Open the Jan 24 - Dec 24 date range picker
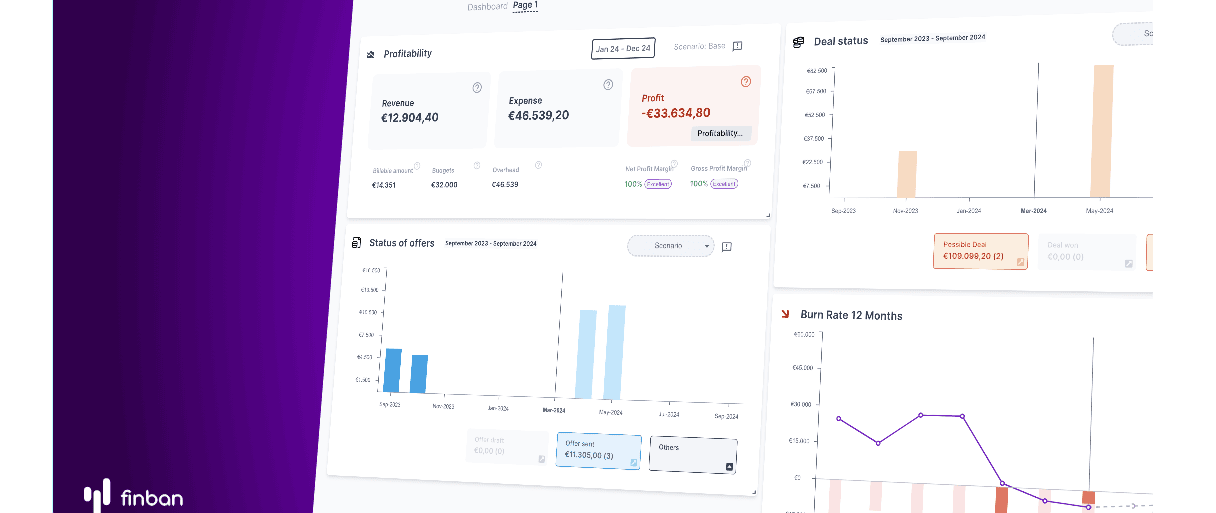Image resolution: width=1216 pixels, height=513 pixels. pos(622,48)
